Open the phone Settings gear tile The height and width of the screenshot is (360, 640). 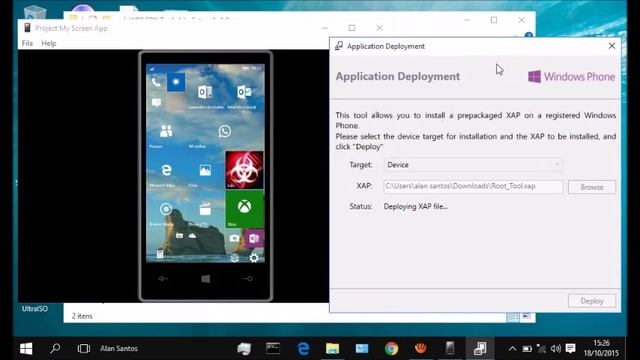254,257
